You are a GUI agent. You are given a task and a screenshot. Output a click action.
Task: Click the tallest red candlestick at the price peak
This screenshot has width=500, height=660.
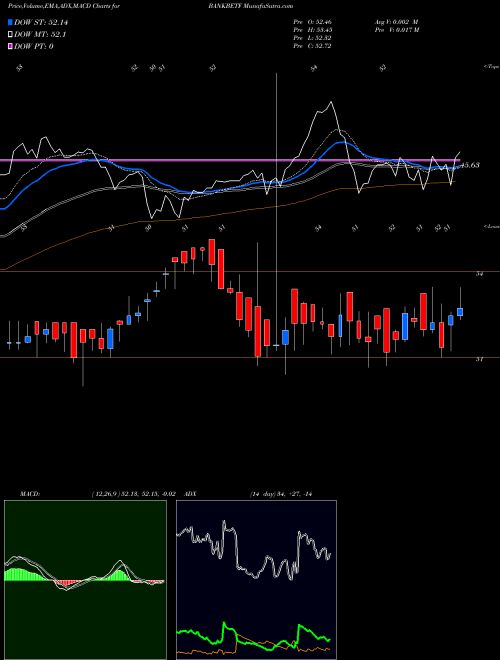click(x=212, y=252)
